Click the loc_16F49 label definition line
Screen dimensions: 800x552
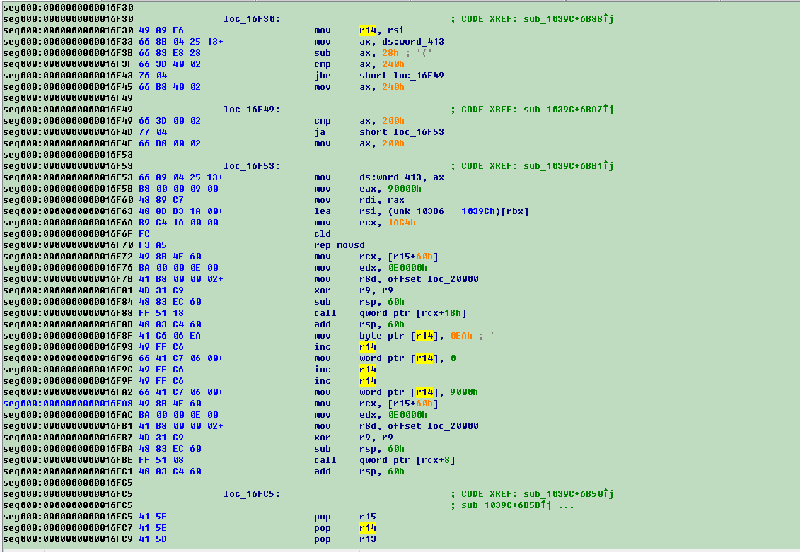[x=252, y=109]
